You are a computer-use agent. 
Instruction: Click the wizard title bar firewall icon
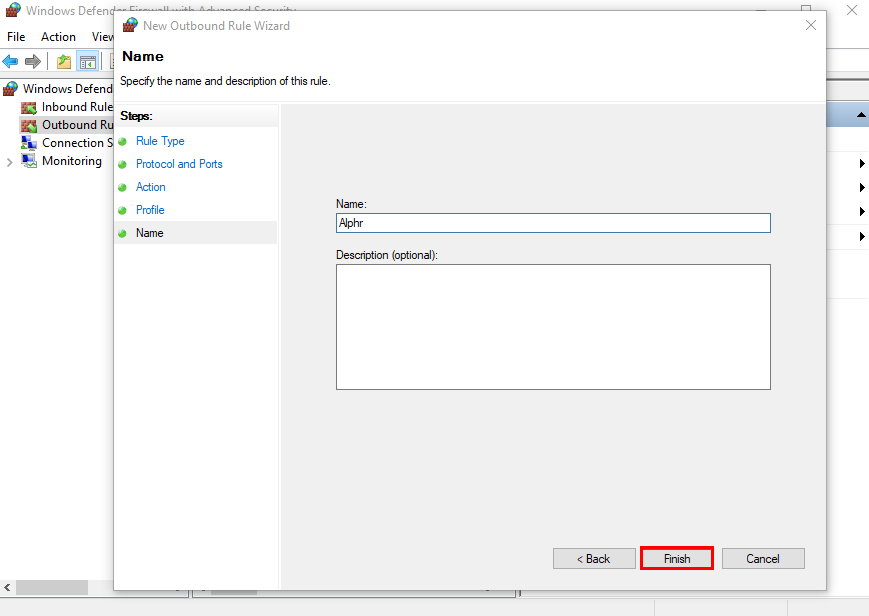130,25
